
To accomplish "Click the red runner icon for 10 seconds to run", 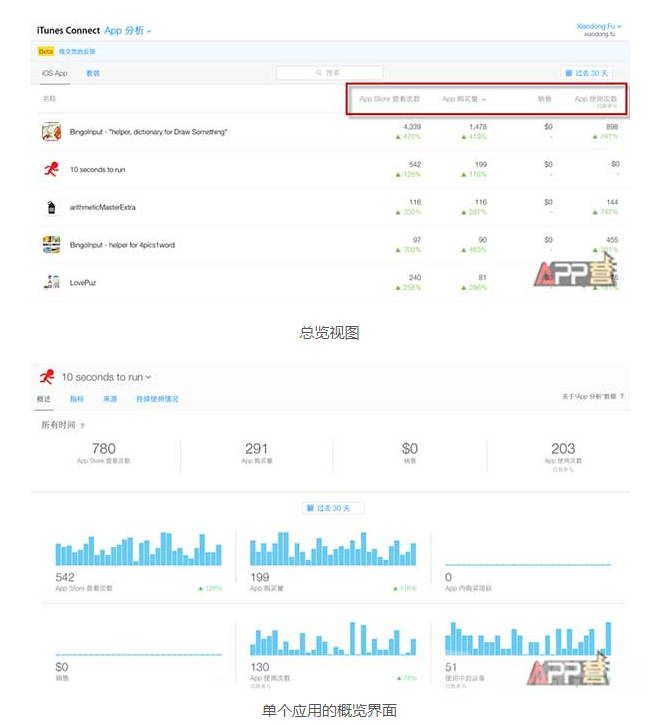I will (x=51, y=169).
